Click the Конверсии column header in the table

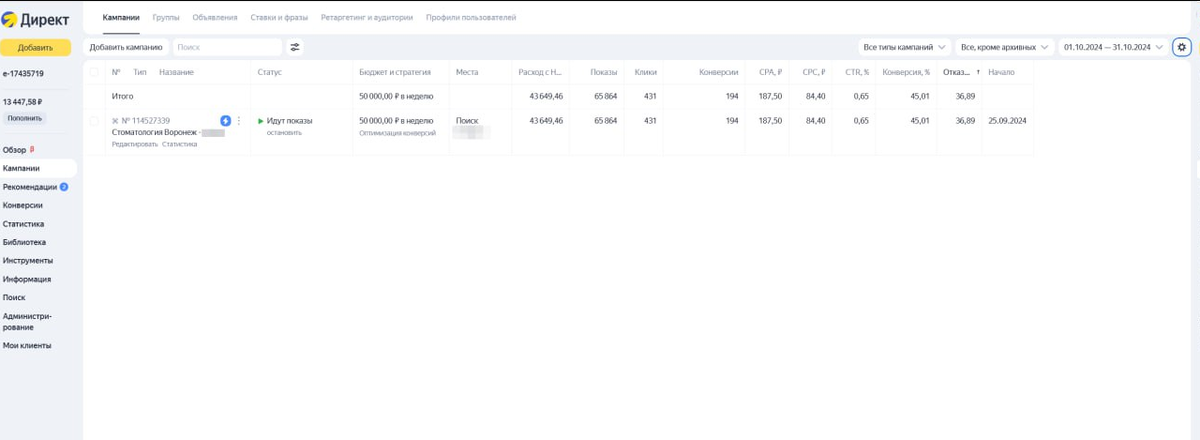coord(718,73)
